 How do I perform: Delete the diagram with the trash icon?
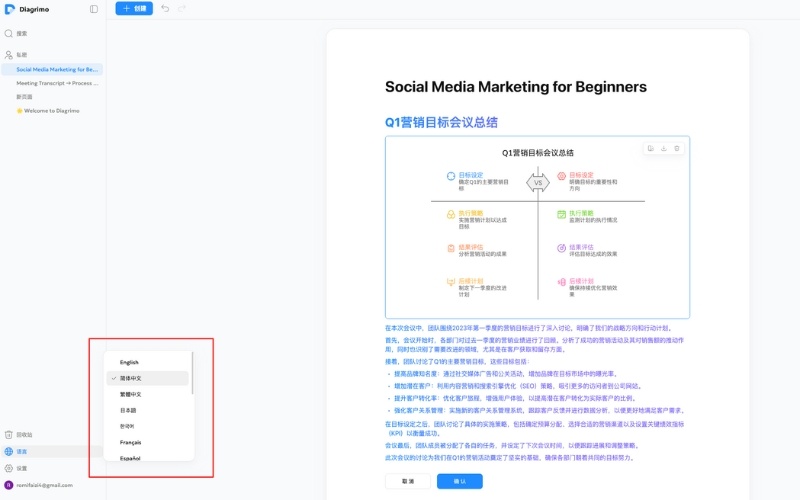point(677,148)
